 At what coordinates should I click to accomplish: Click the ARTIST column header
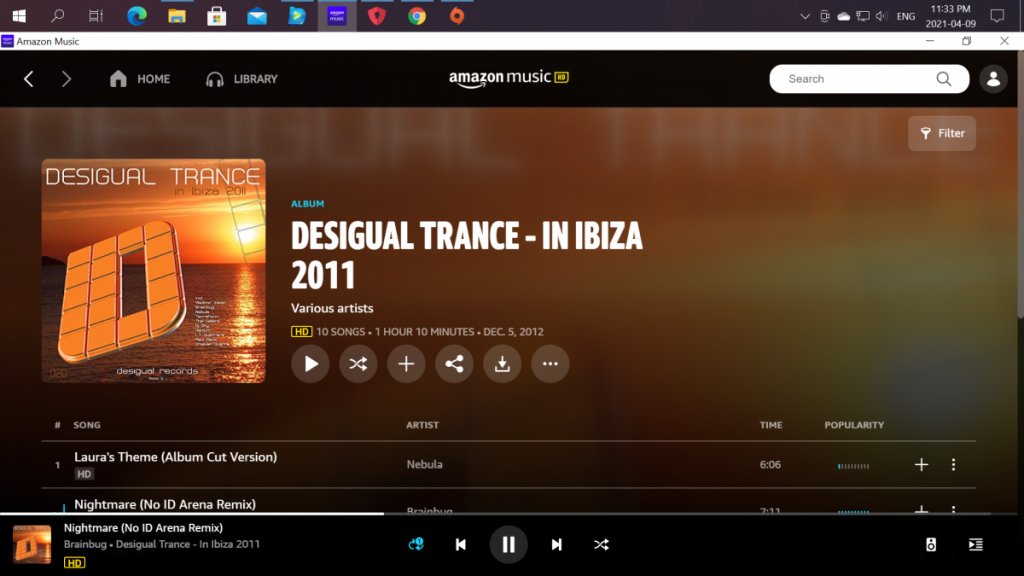click(x=423, y=425)
